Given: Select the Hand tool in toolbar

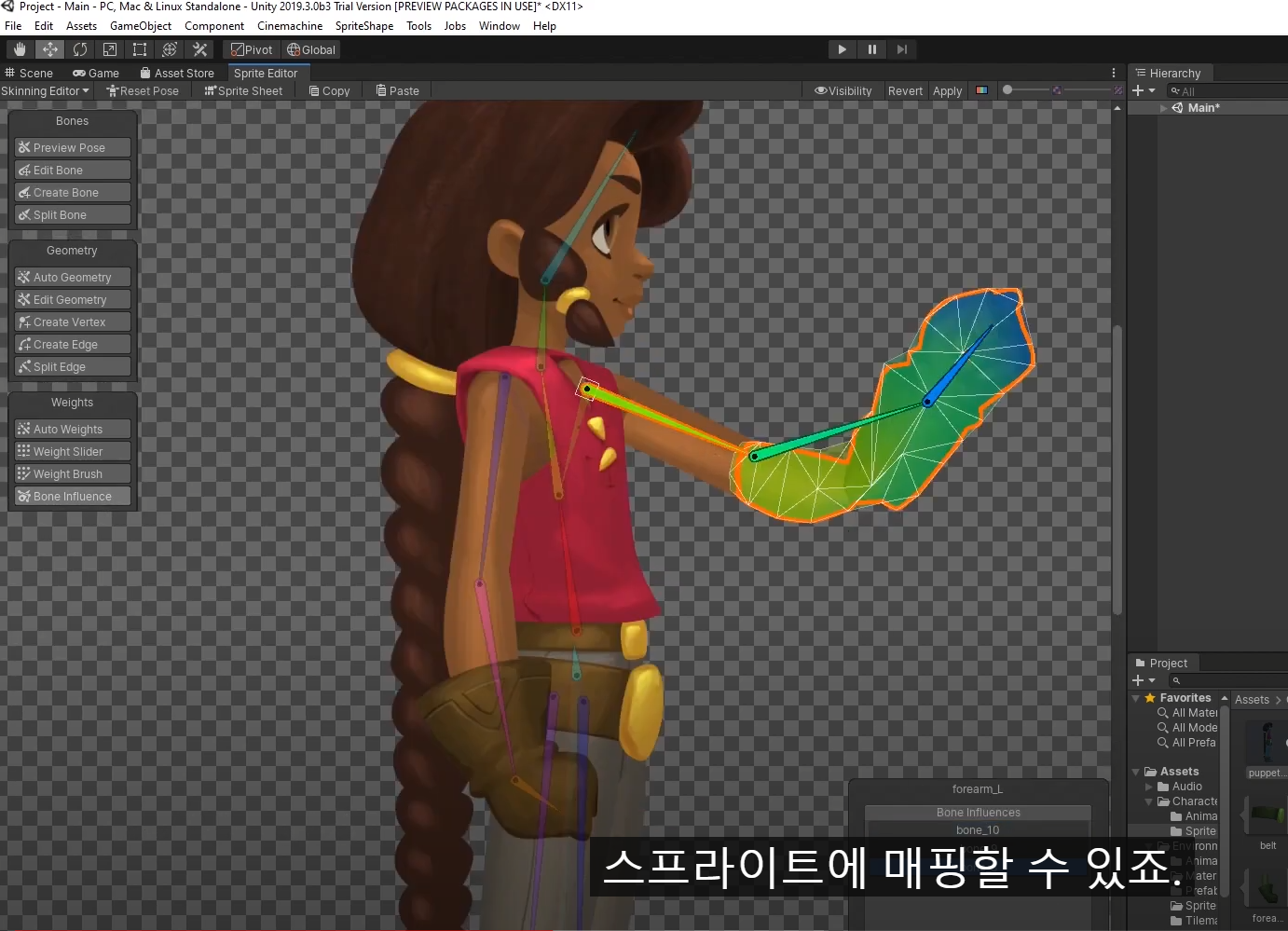Looking at the screenshot, I should point(21,49).
